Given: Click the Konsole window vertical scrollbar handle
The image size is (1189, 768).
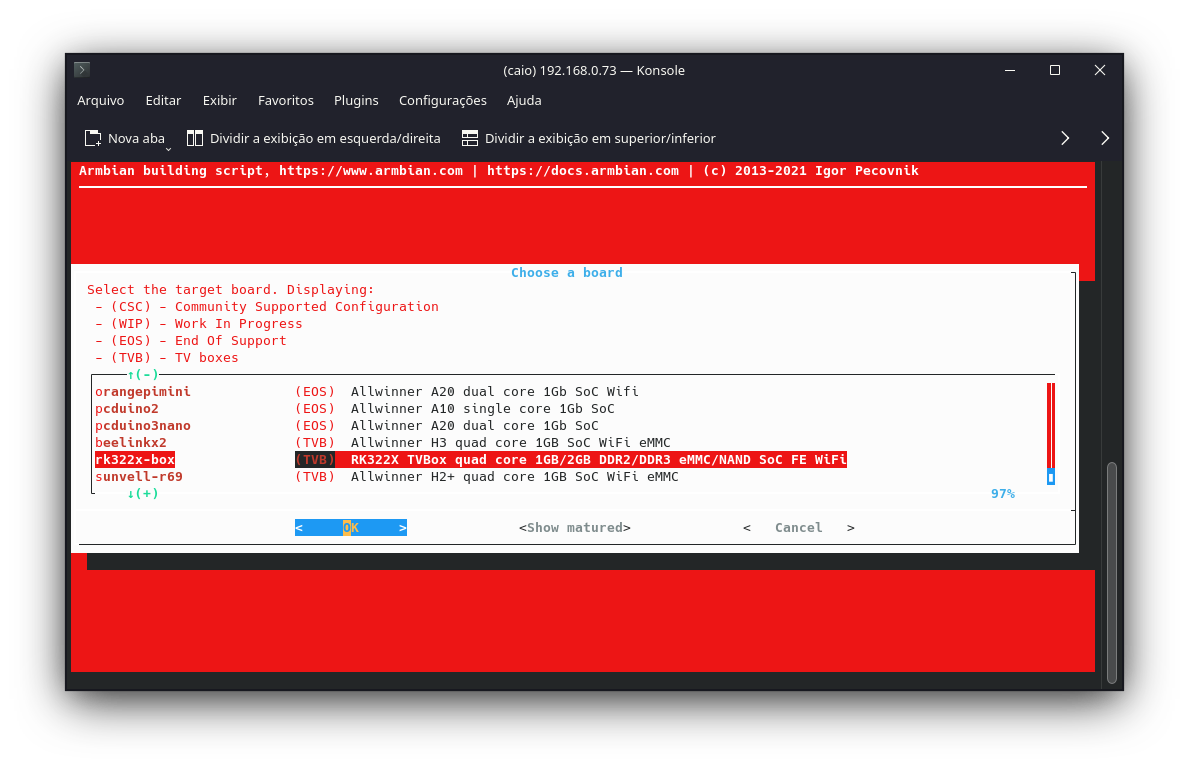Looking at the screenshot, I should [x=1112, y=572].
